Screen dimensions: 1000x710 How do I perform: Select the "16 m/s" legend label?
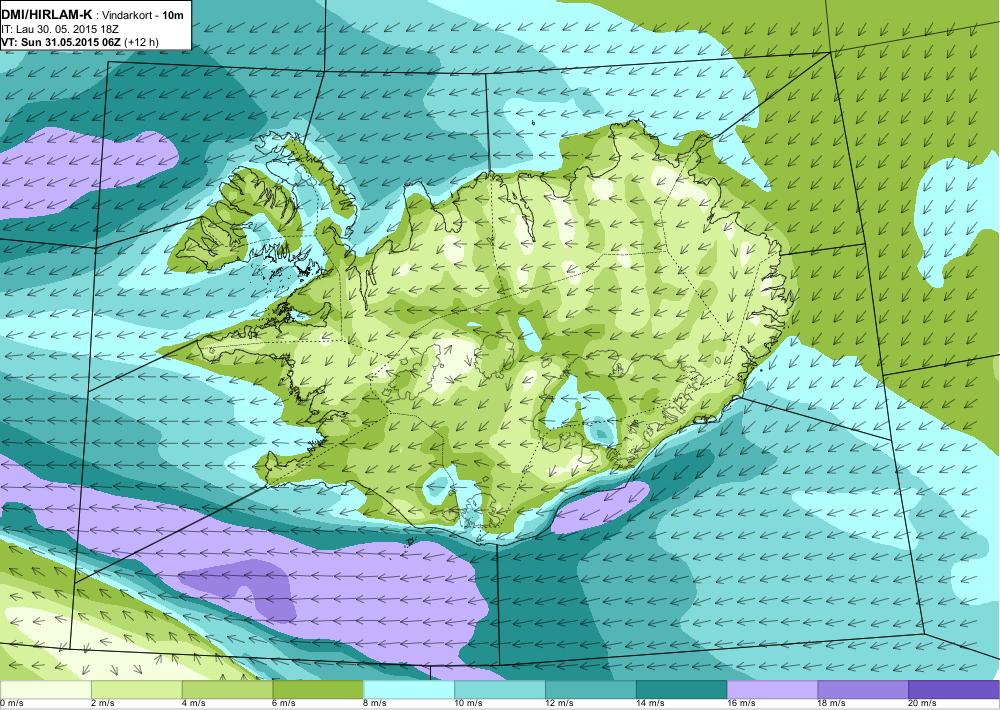point(742,703)
